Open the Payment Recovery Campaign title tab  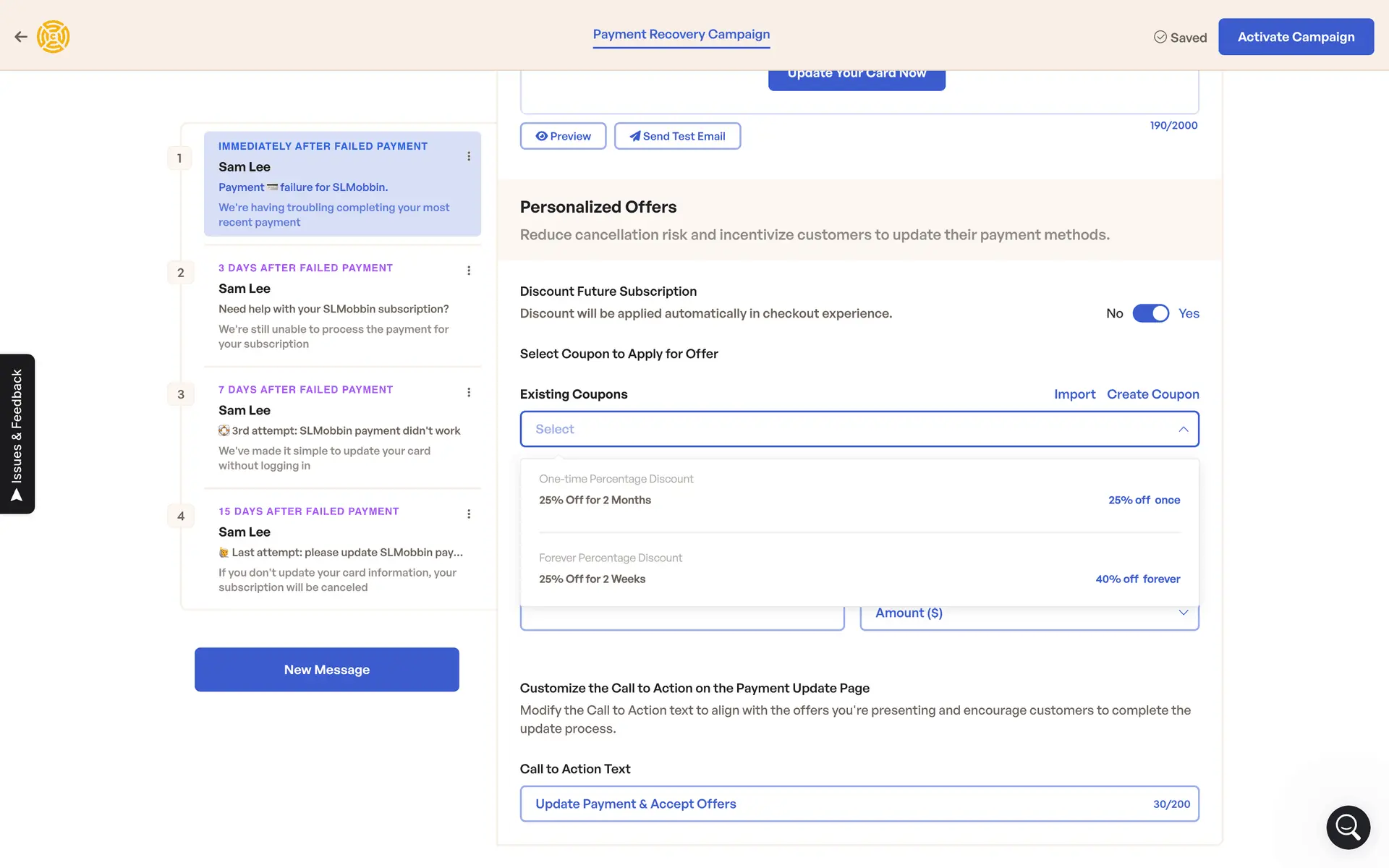(681, 35)
